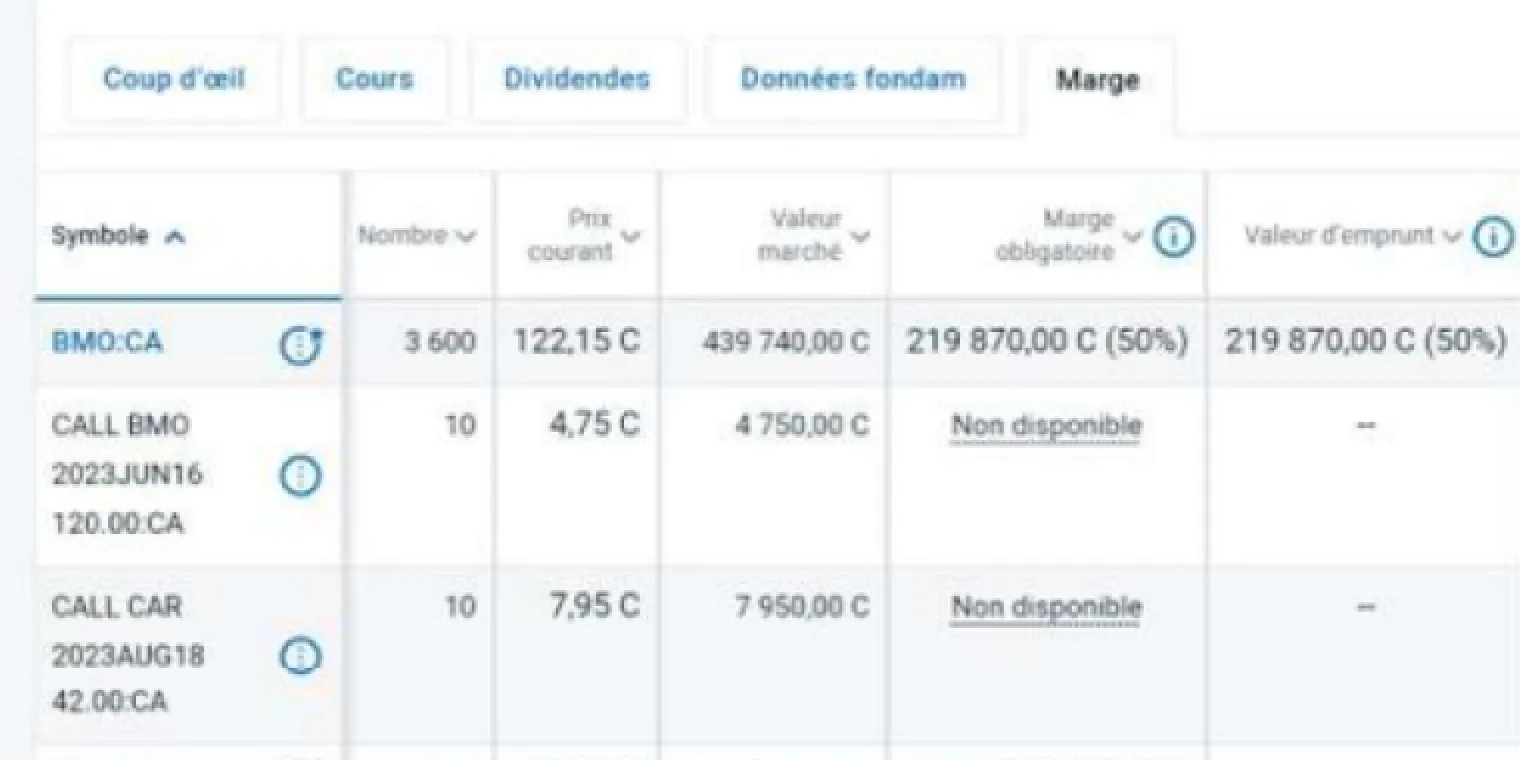Image resolution: width=1520 pixels, height=761 pixels.
Task: Click info icon beside Valeur d'emprunt header
Action: tap(1494, 238)
